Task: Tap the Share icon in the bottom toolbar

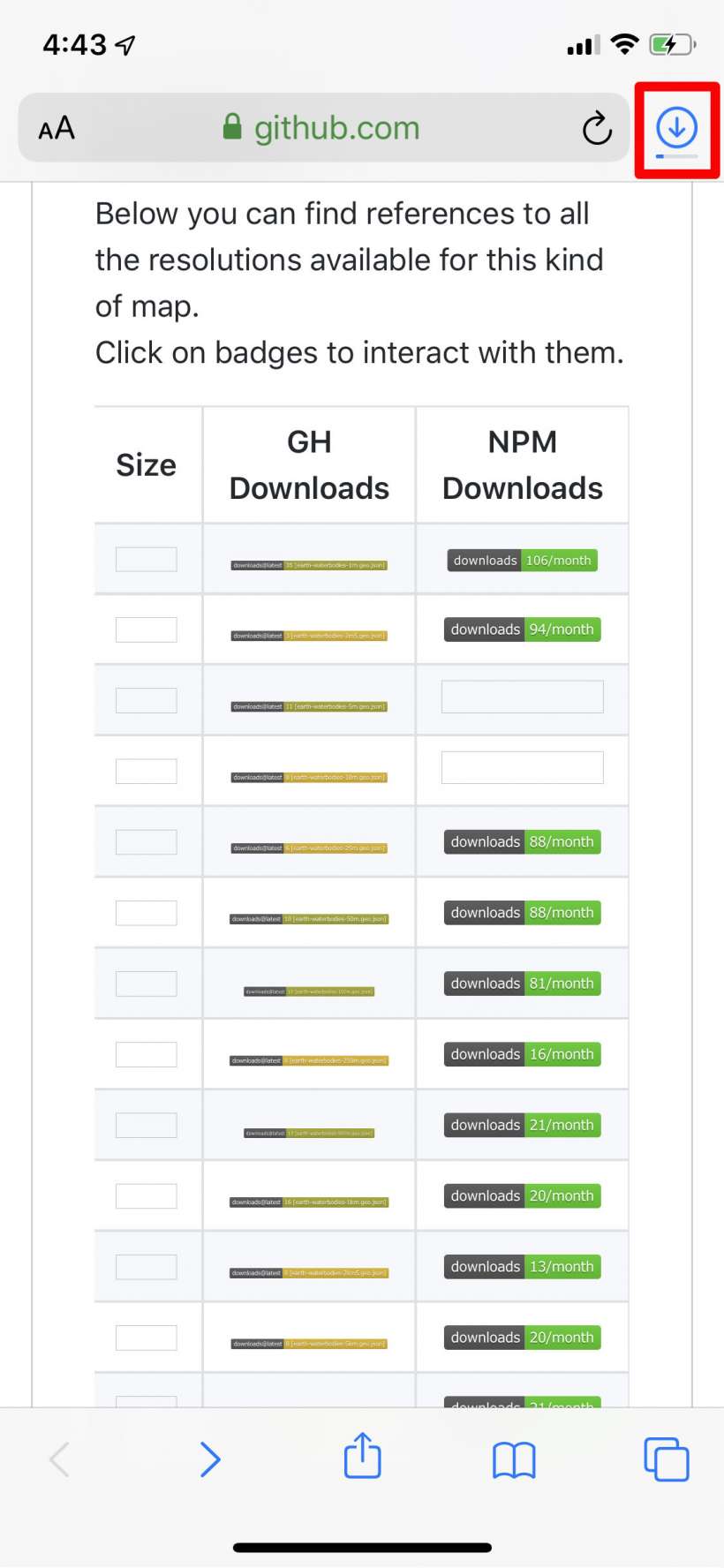Action: tap(362, 1457)
